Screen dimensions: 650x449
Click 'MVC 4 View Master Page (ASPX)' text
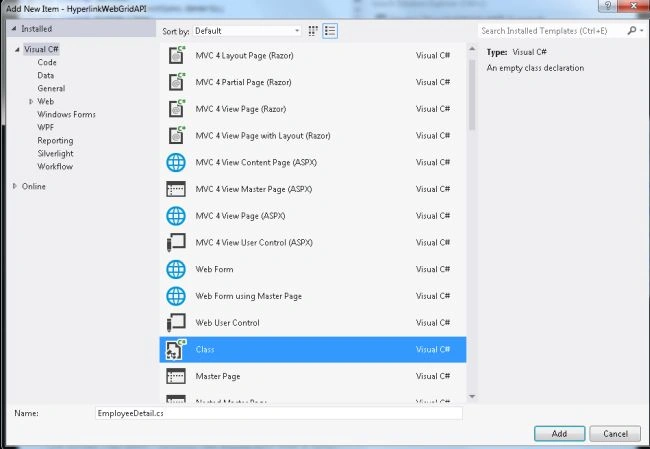[254, 189]
